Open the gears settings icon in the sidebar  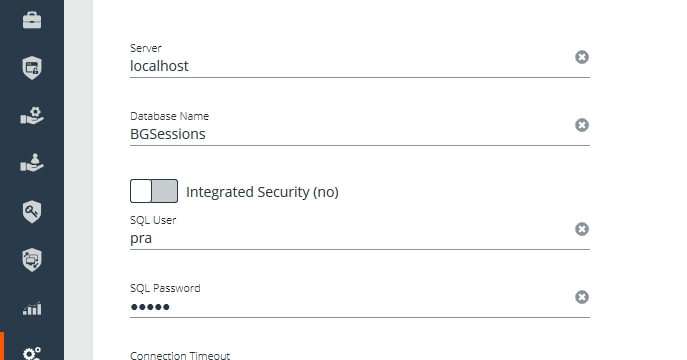[x=32, y=353]
